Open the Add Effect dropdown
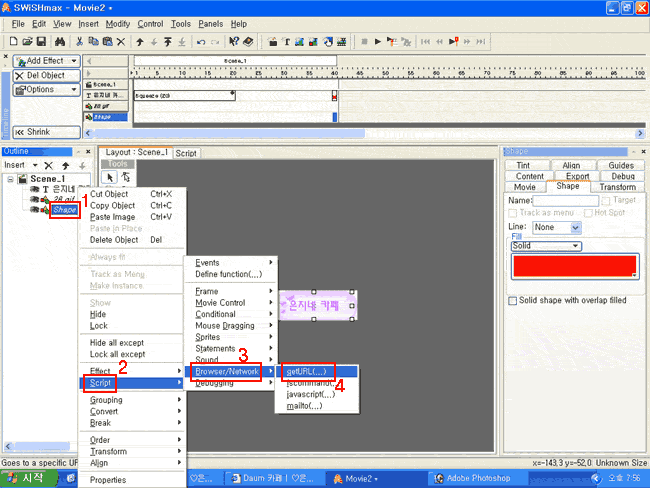This screenshot has width=650, height=488. pos(74,61)
